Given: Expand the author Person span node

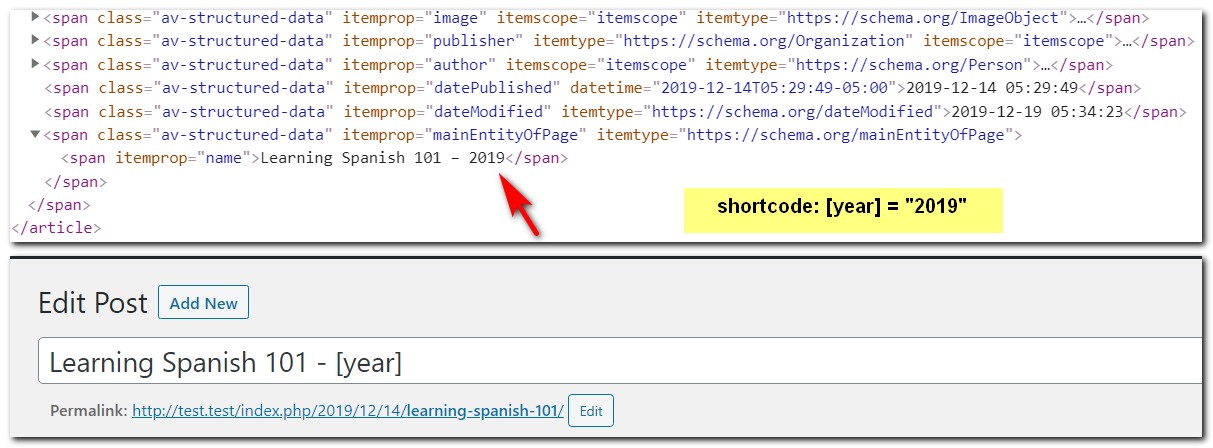Looking at the screenshot, I should pyautogui.click(x=36, y=64).
